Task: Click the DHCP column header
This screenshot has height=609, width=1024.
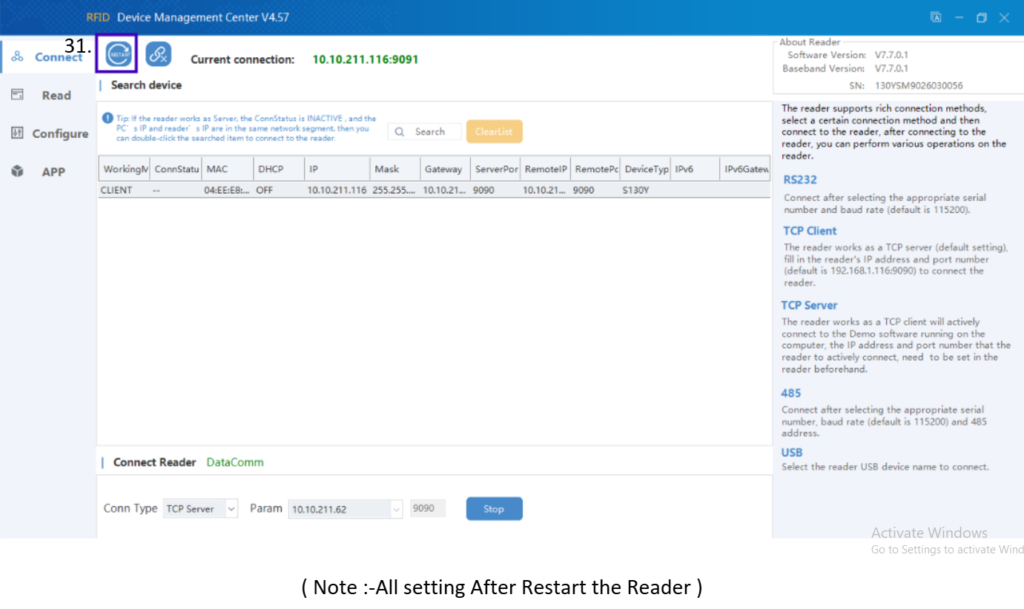Action: [x=278, y=169]
